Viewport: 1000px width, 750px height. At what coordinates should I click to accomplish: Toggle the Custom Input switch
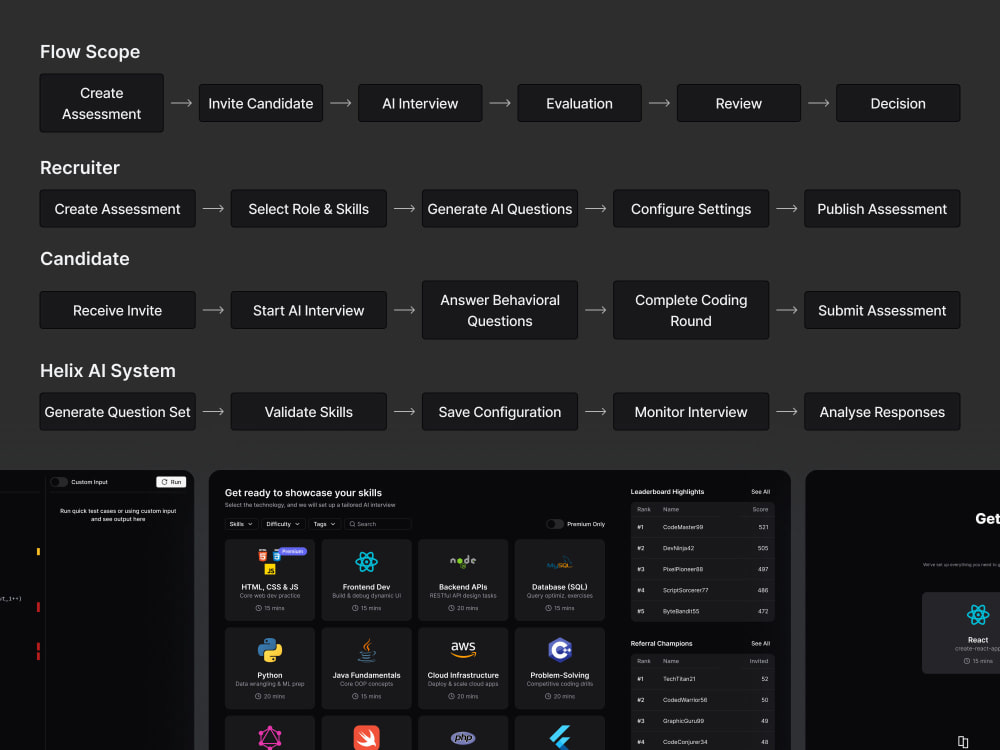(59, 482)
